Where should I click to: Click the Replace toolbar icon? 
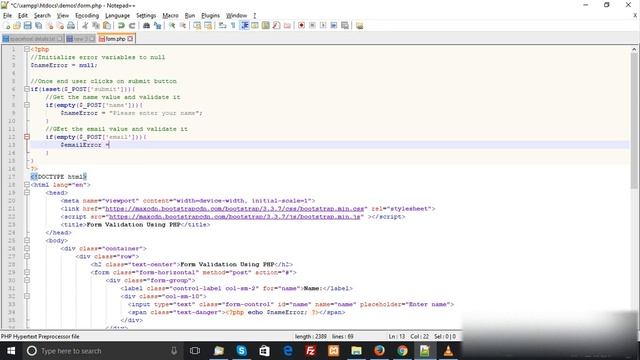pos(158,25)
